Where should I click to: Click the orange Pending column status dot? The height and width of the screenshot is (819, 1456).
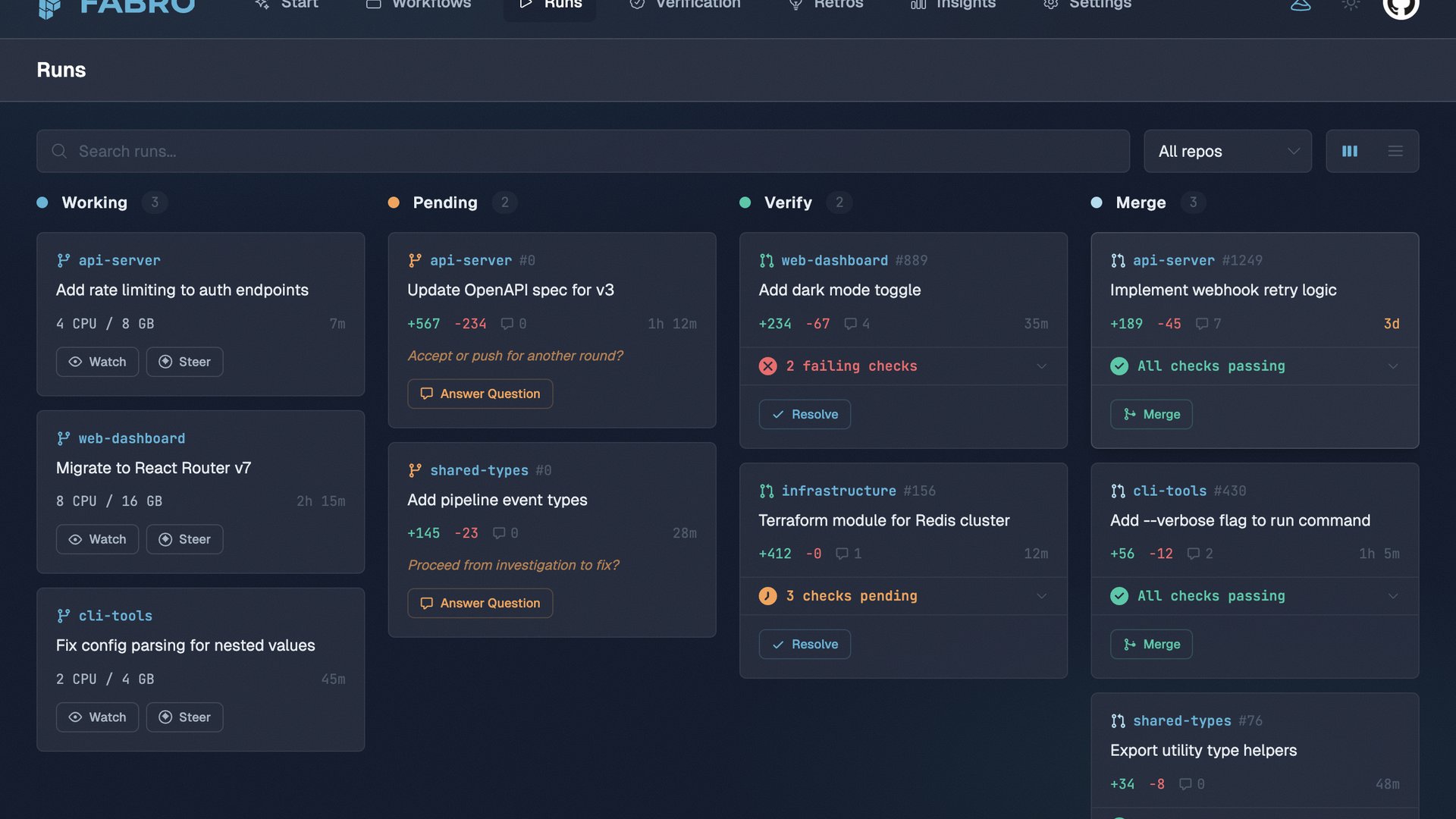click(x=394, y=202)
